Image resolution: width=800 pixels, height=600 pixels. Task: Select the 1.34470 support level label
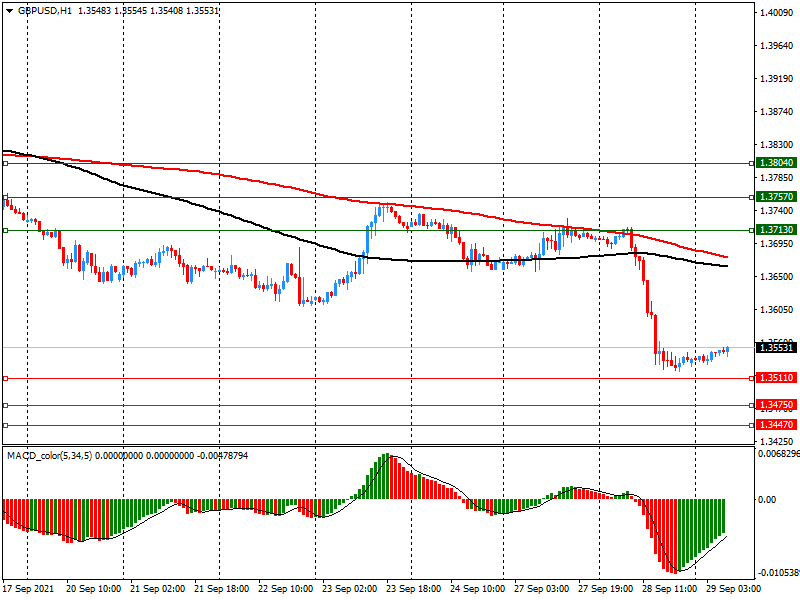click(x=776, y=424)
